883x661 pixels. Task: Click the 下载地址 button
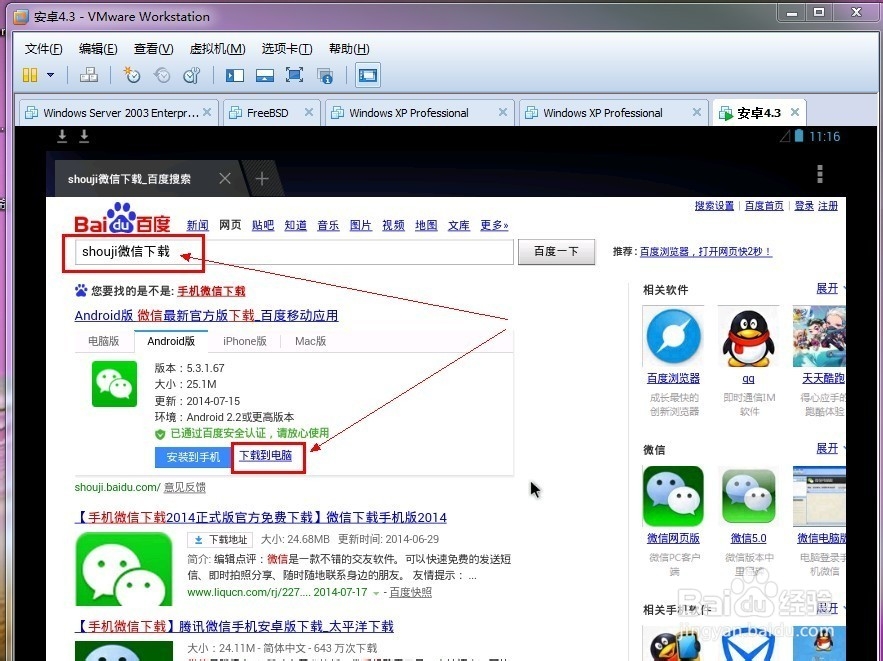pos(220,539)
